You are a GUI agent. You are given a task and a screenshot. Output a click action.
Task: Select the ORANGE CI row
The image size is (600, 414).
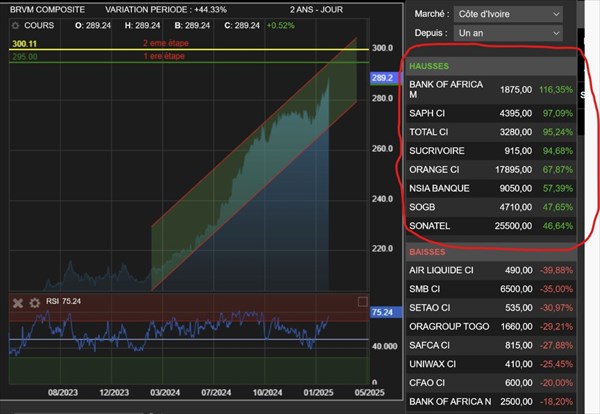(491, 170)
